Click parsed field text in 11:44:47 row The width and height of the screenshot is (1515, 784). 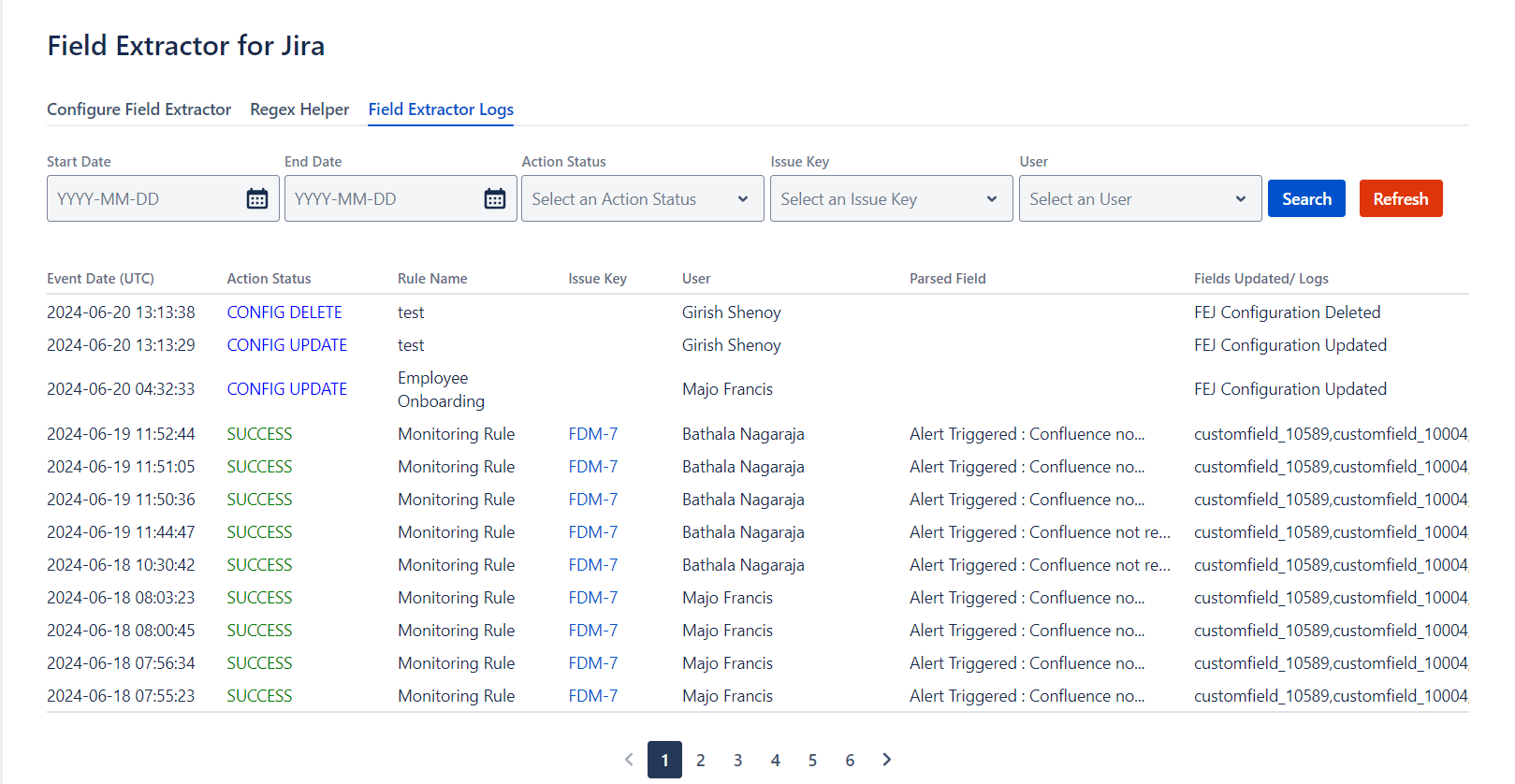(x=1041, y=532)
